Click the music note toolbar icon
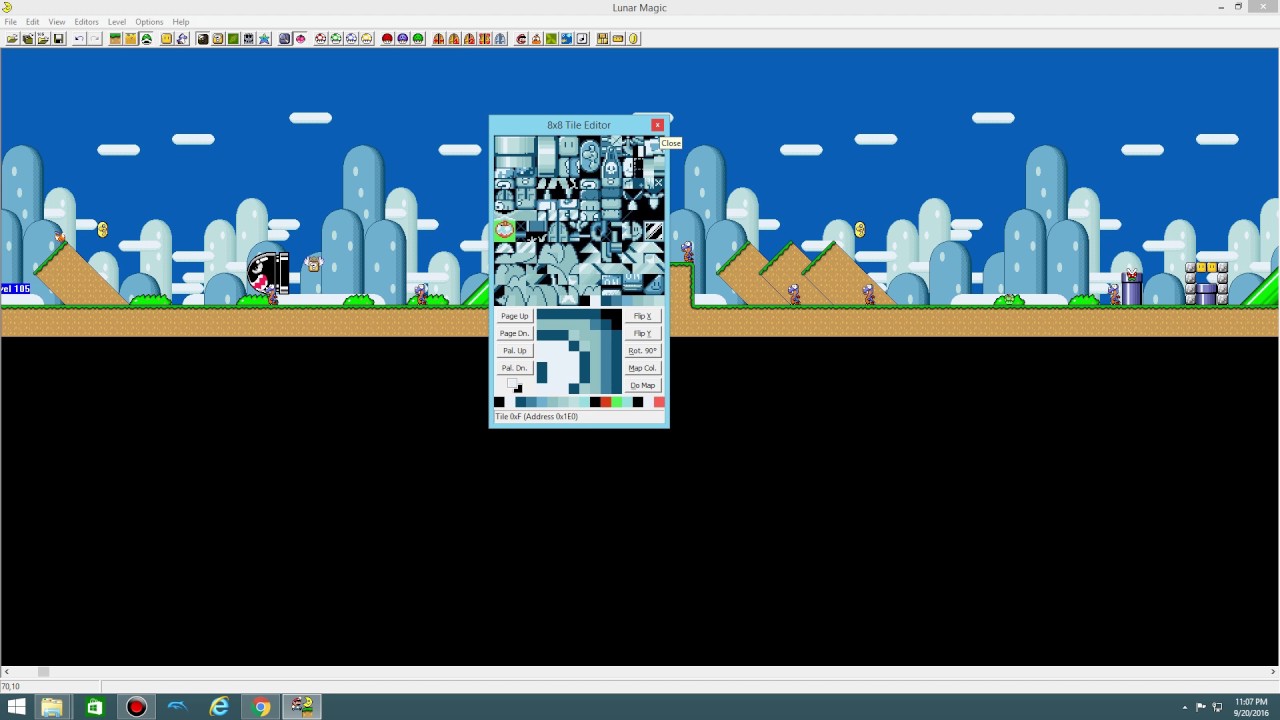The height and width of the screenshot is (720, 1280). pyautogui.click(x=582, y=39)
